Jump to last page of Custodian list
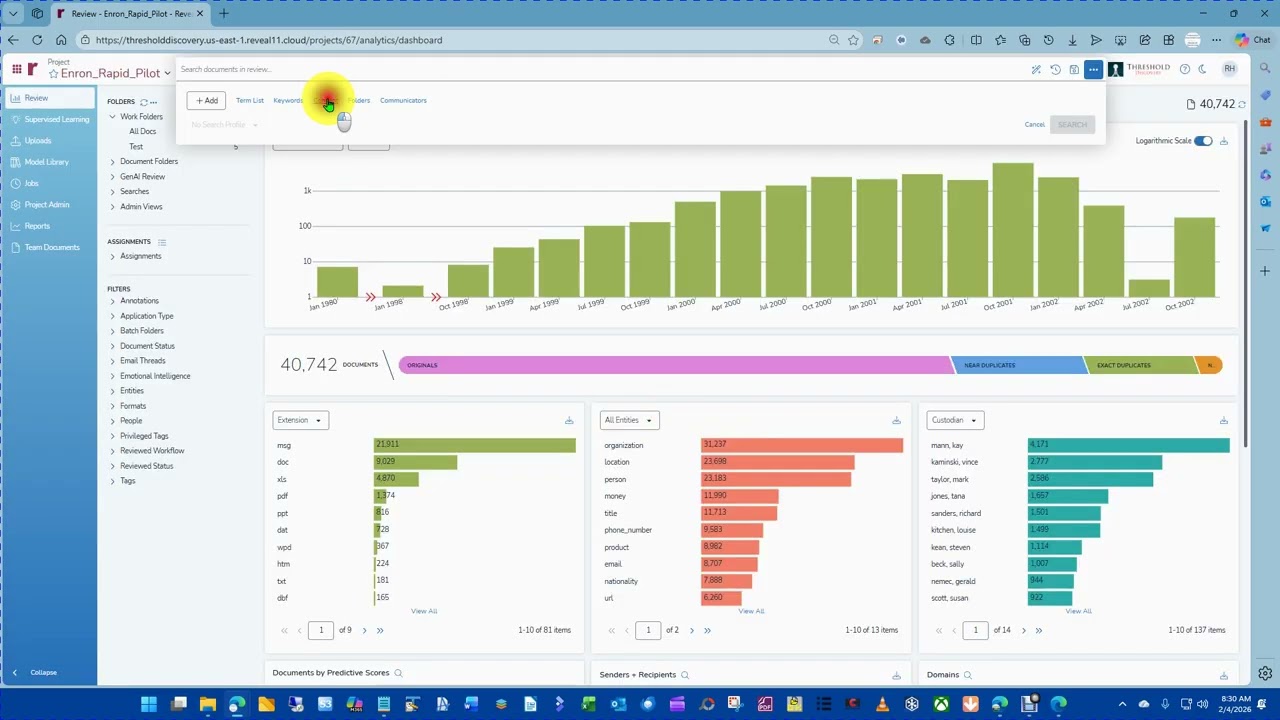The width and height of the screenshot is (1280, 720). pos(1038,630)
